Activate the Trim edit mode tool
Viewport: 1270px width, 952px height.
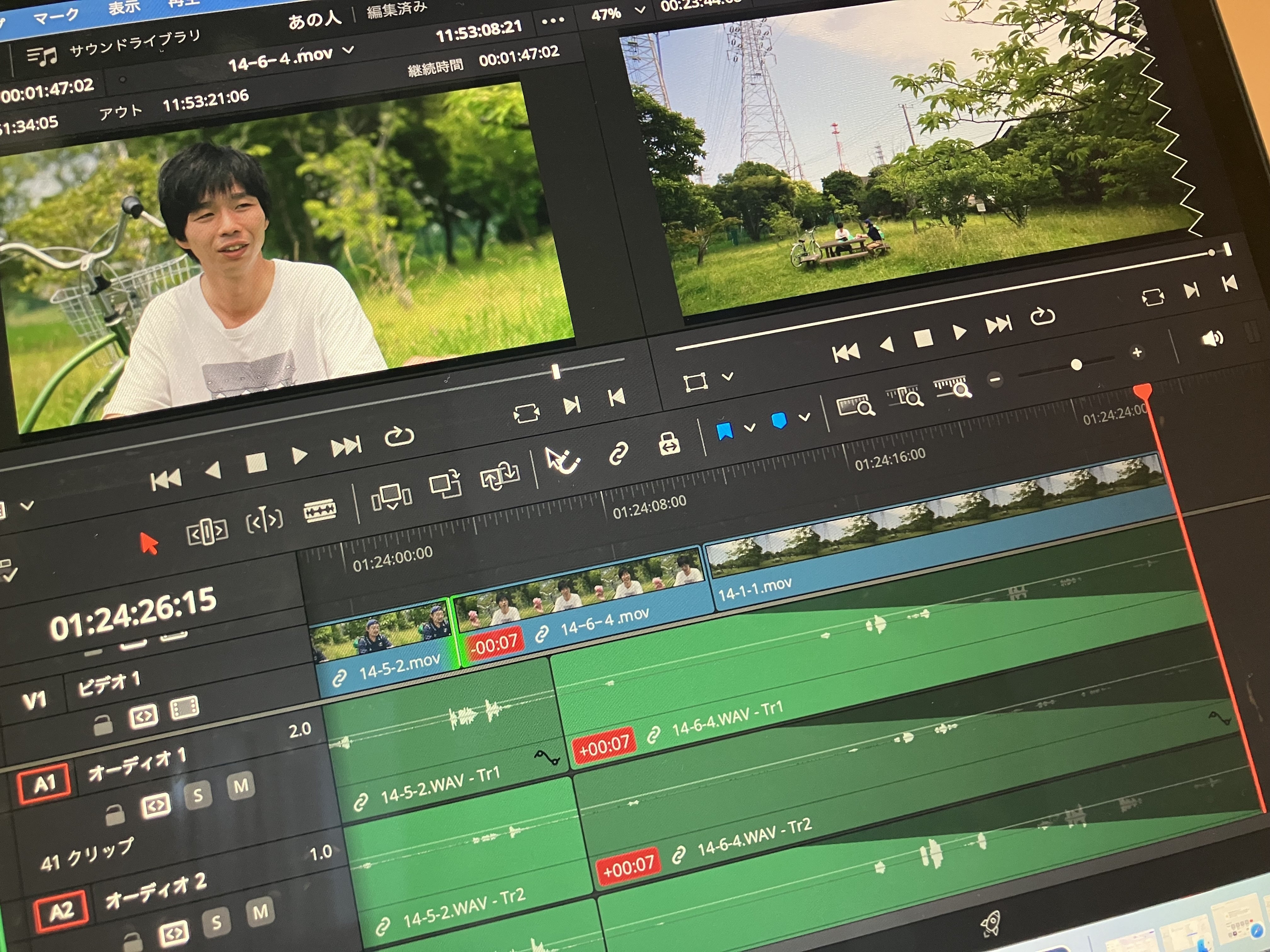(207, 531)
